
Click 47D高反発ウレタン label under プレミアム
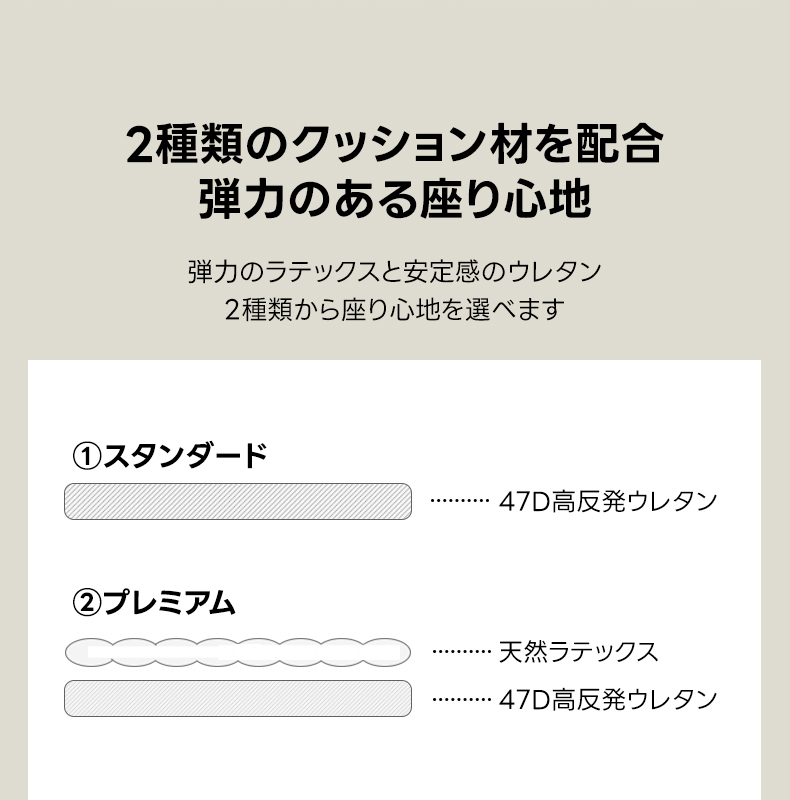tap(608, 698)
